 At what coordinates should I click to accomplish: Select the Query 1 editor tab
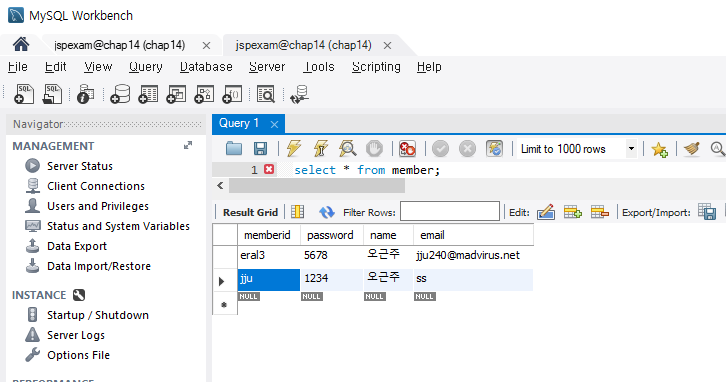[x=238, y=123]
